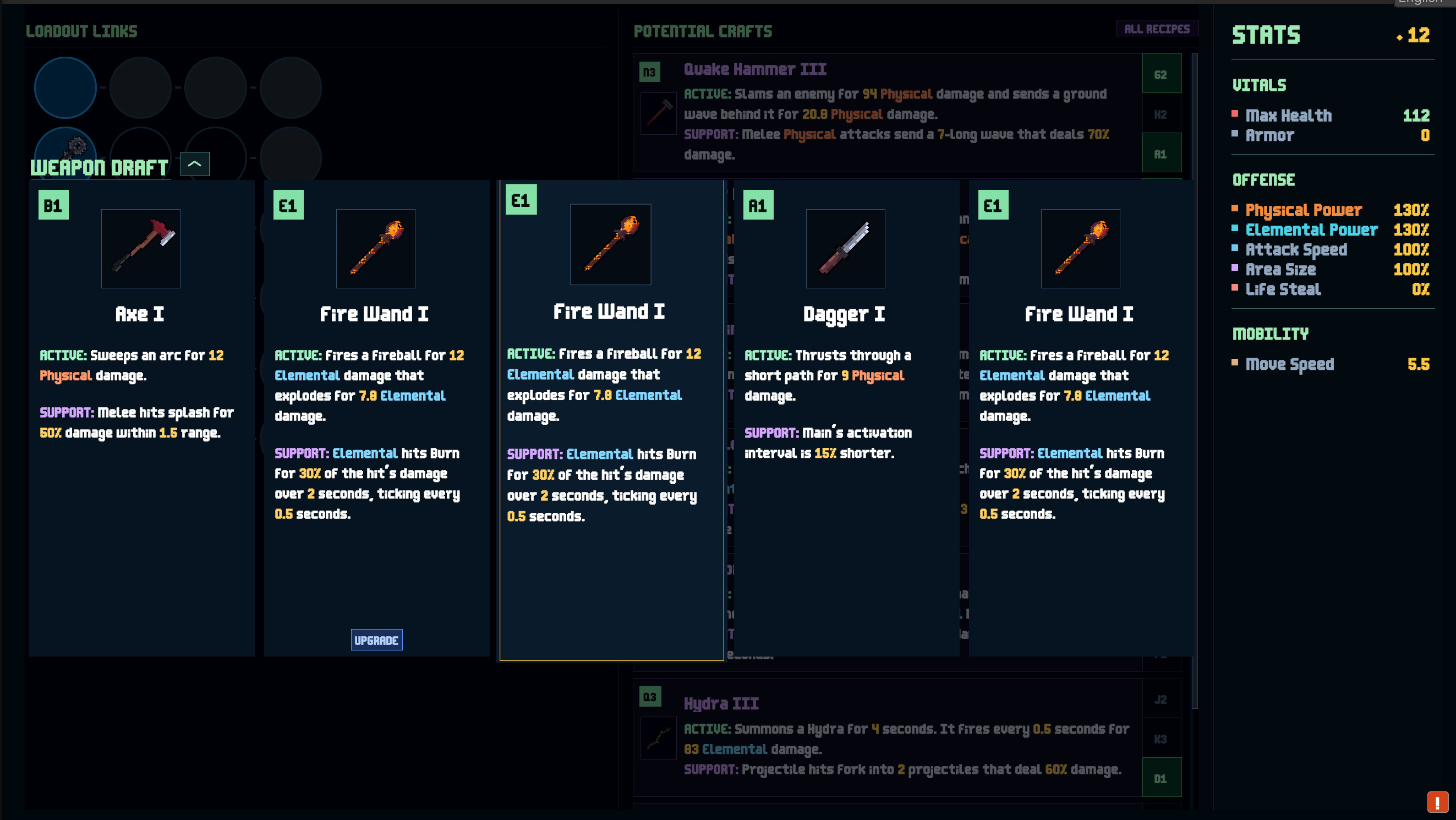Click the Area Size stat row
Viewport: 1456px width, 820px height.
click(1331, 270)
